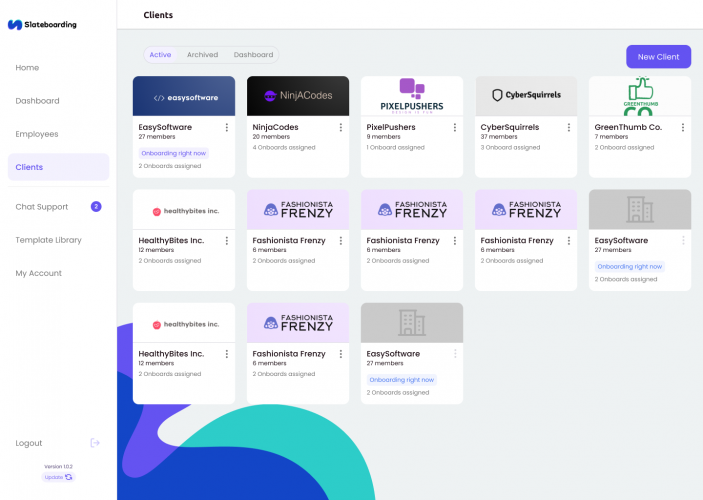Select '1 Onboard assigned' under PixelPushers
703x500 pixels.
pyautogui.click(x=395, y=148)
